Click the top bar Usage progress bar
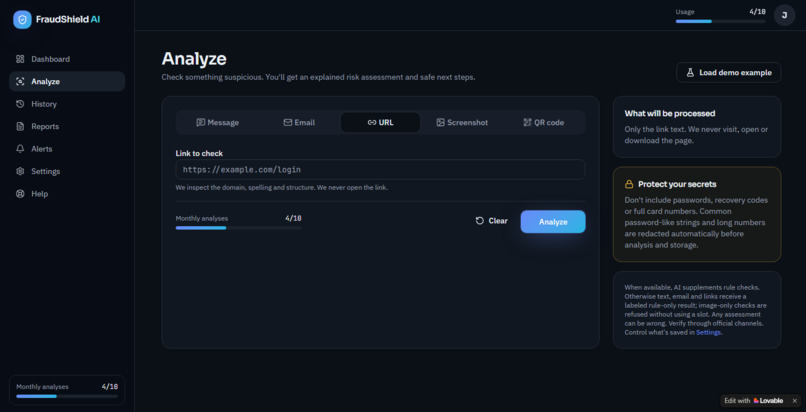Viewport: 806px width, 412px height. click(x=720, y=22)
